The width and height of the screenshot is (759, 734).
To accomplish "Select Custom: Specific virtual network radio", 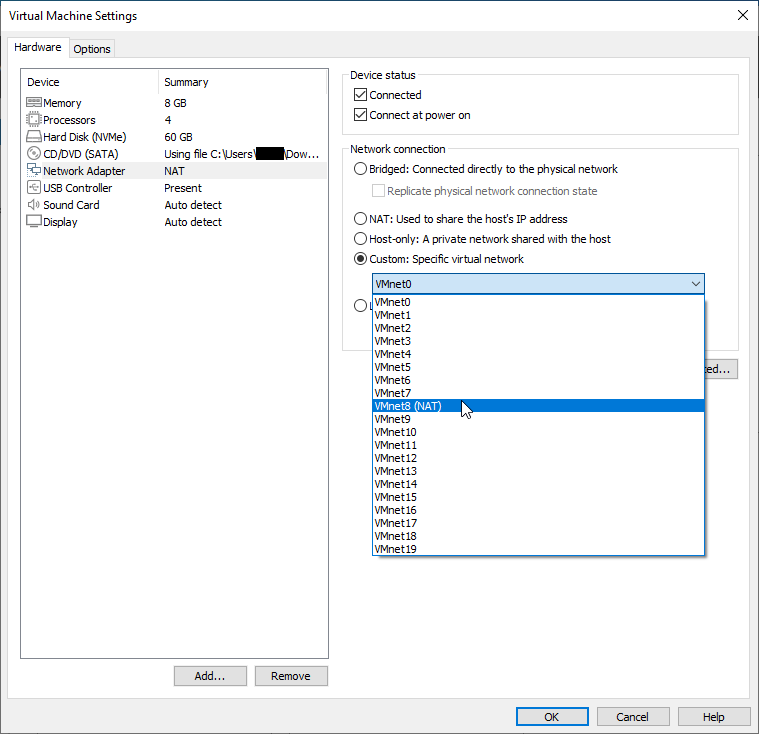I will (x=360, y=259).
